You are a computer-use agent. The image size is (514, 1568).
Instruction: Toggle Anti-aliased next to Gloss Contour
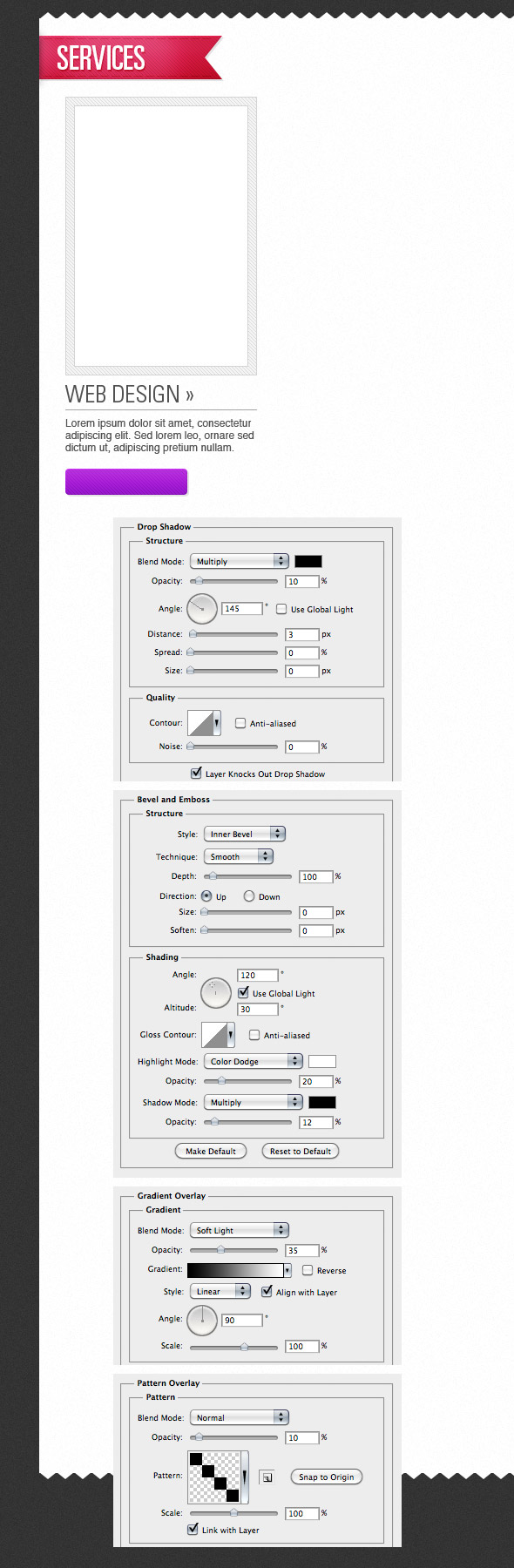click(254, 1035)
